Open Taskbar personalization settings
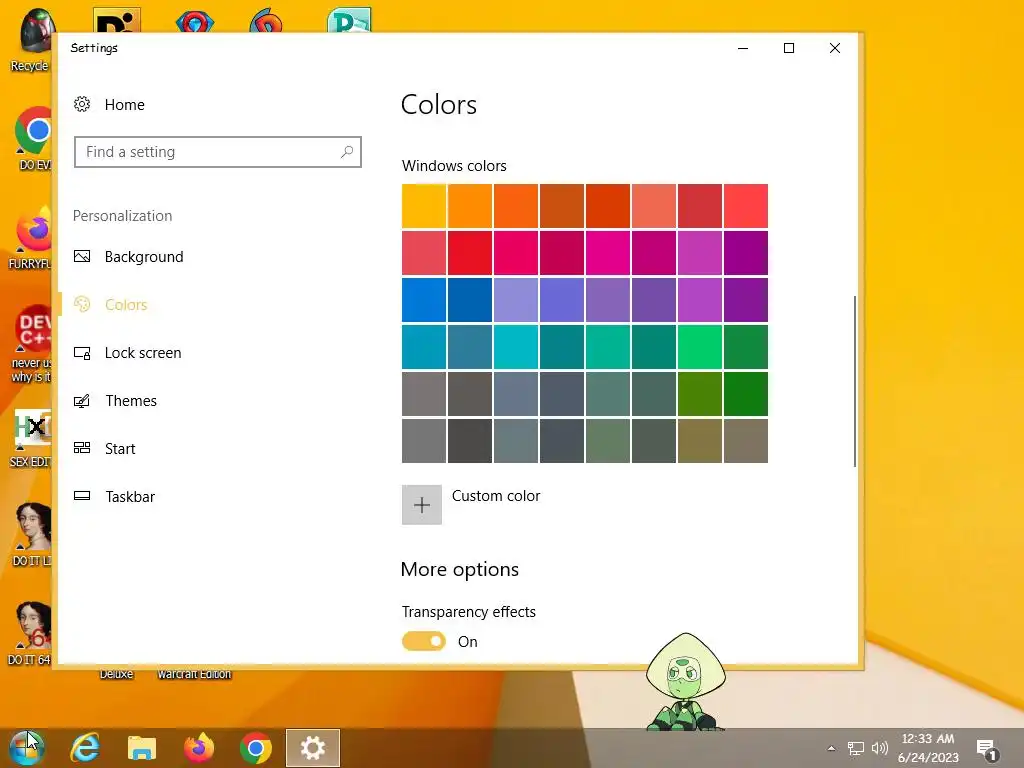This screenshot has width=1024, height=768. (x=130, y=496)
